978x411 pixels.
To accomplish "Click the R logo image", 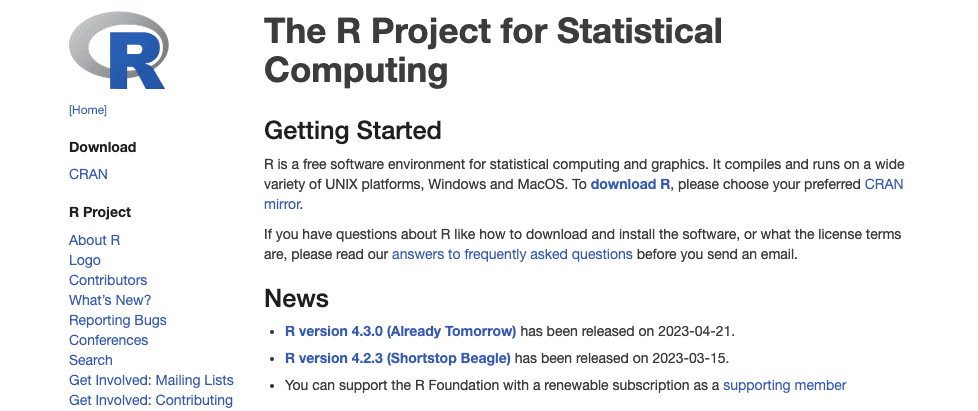I will click(119, 51).
